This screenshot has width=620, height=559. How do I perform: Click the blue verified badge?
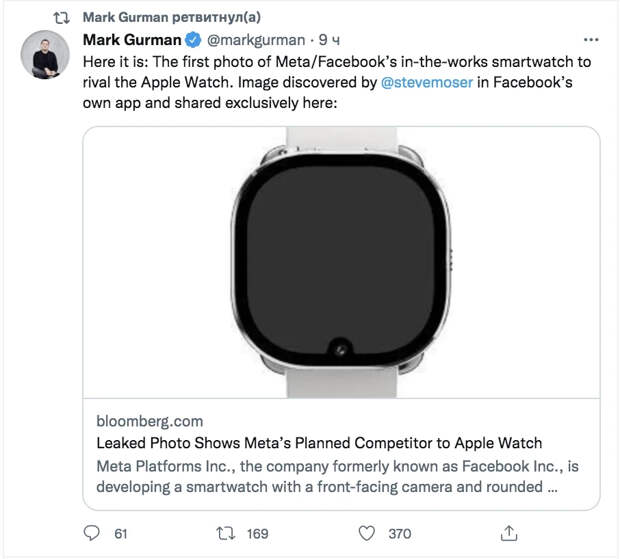pyautogui.click(x=193, y=40)
